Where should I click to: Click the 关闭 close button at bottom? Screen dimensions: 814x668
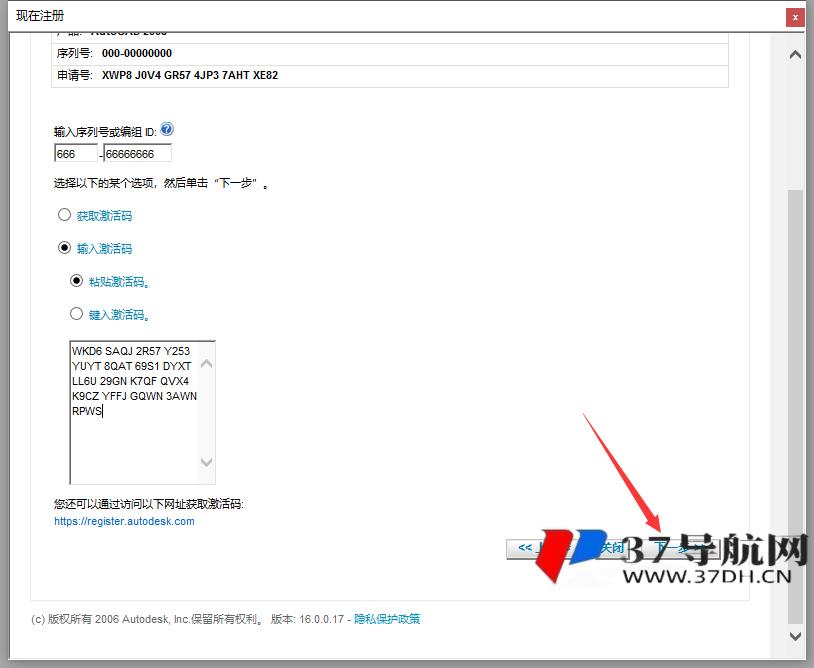pos(612,548)
